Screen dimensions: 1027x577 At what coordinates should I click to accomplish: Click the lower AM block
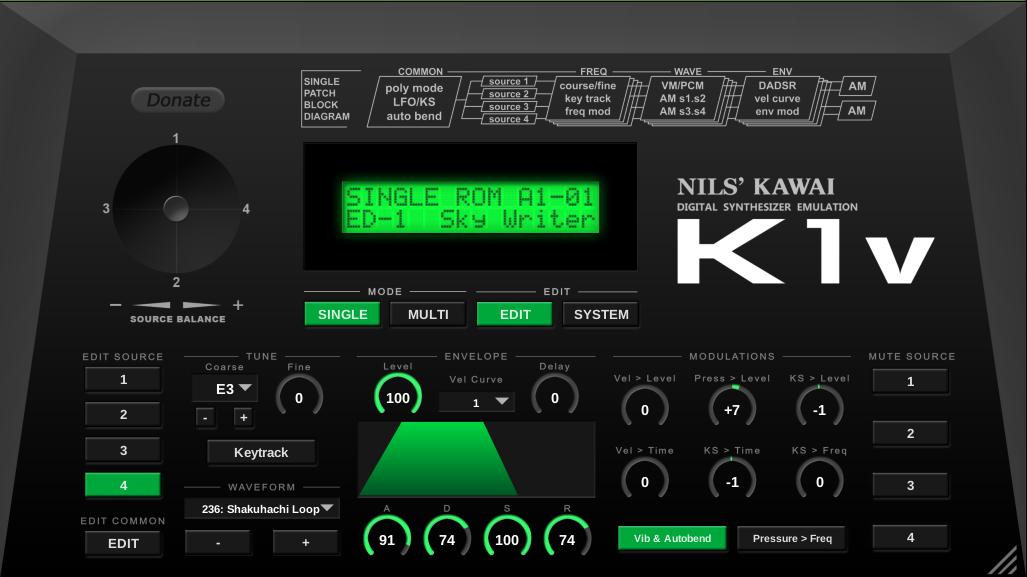pos(857,111)
